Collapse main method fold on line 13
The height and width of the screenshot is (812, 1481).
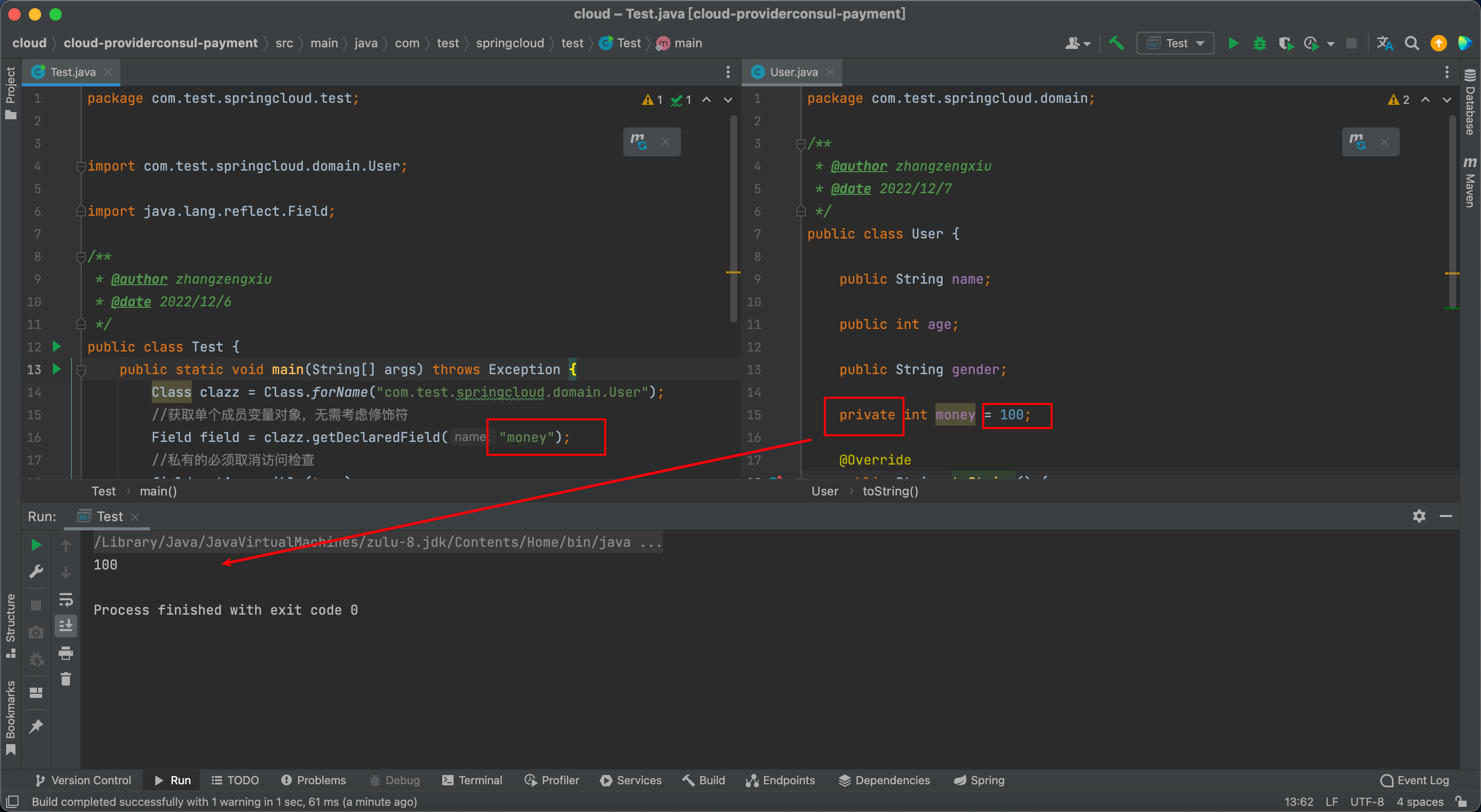81,370
